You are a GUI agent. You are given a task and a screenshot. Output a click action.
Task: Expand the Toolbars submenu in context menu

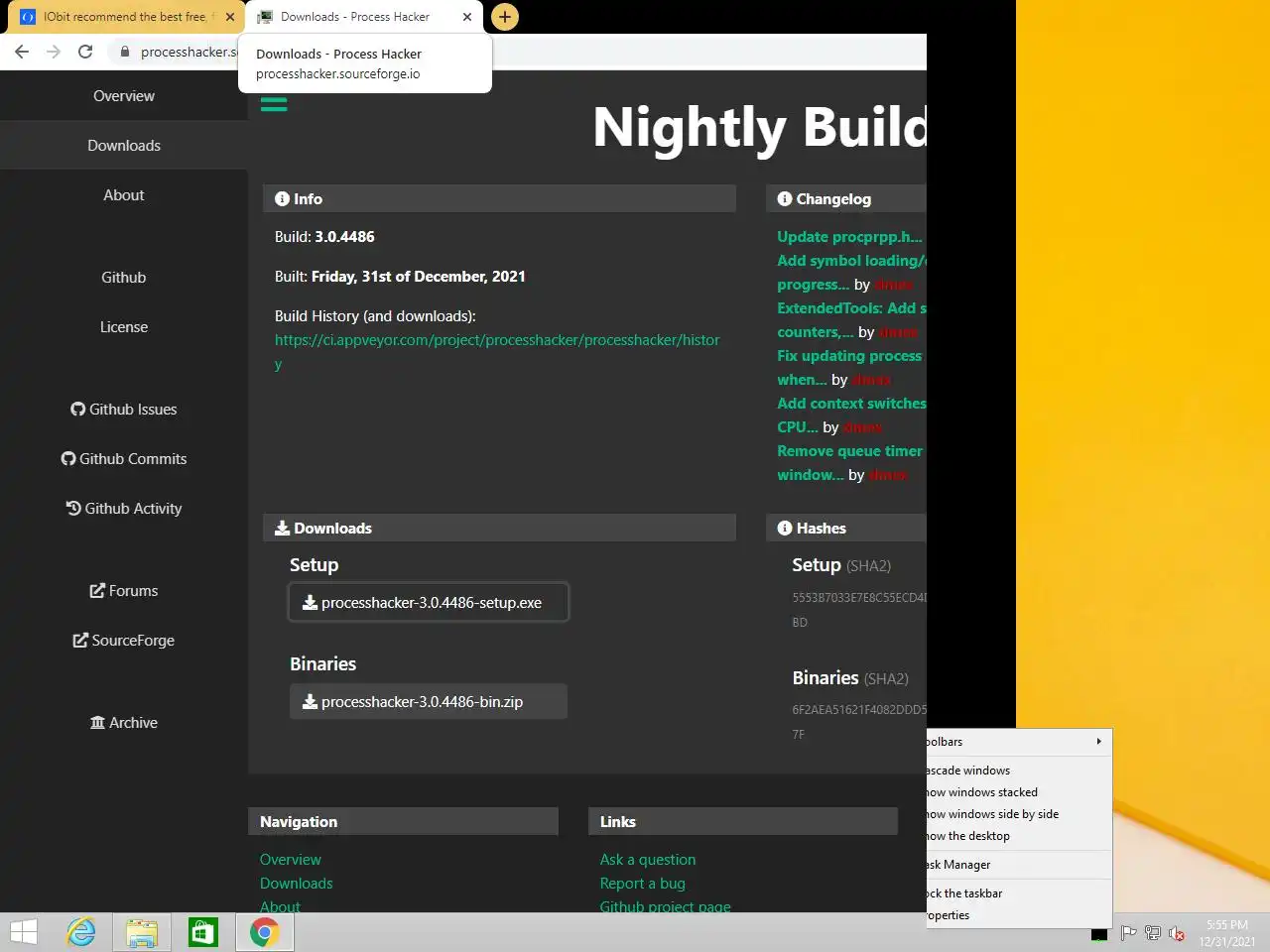[1019, 742]
